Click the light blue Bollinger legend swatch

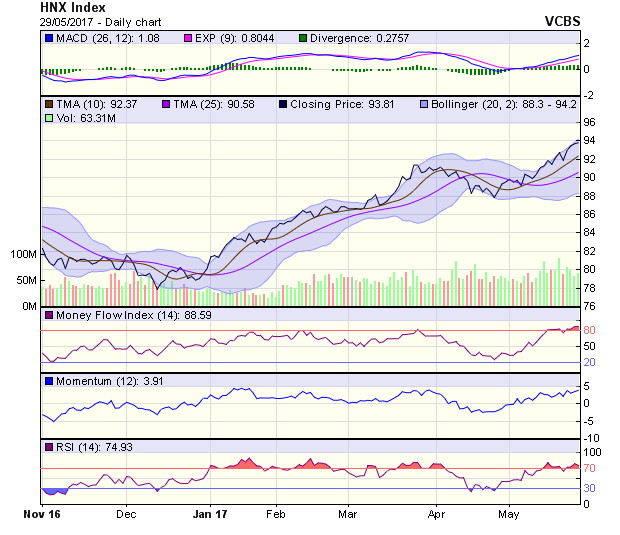[x=424, y=103]
